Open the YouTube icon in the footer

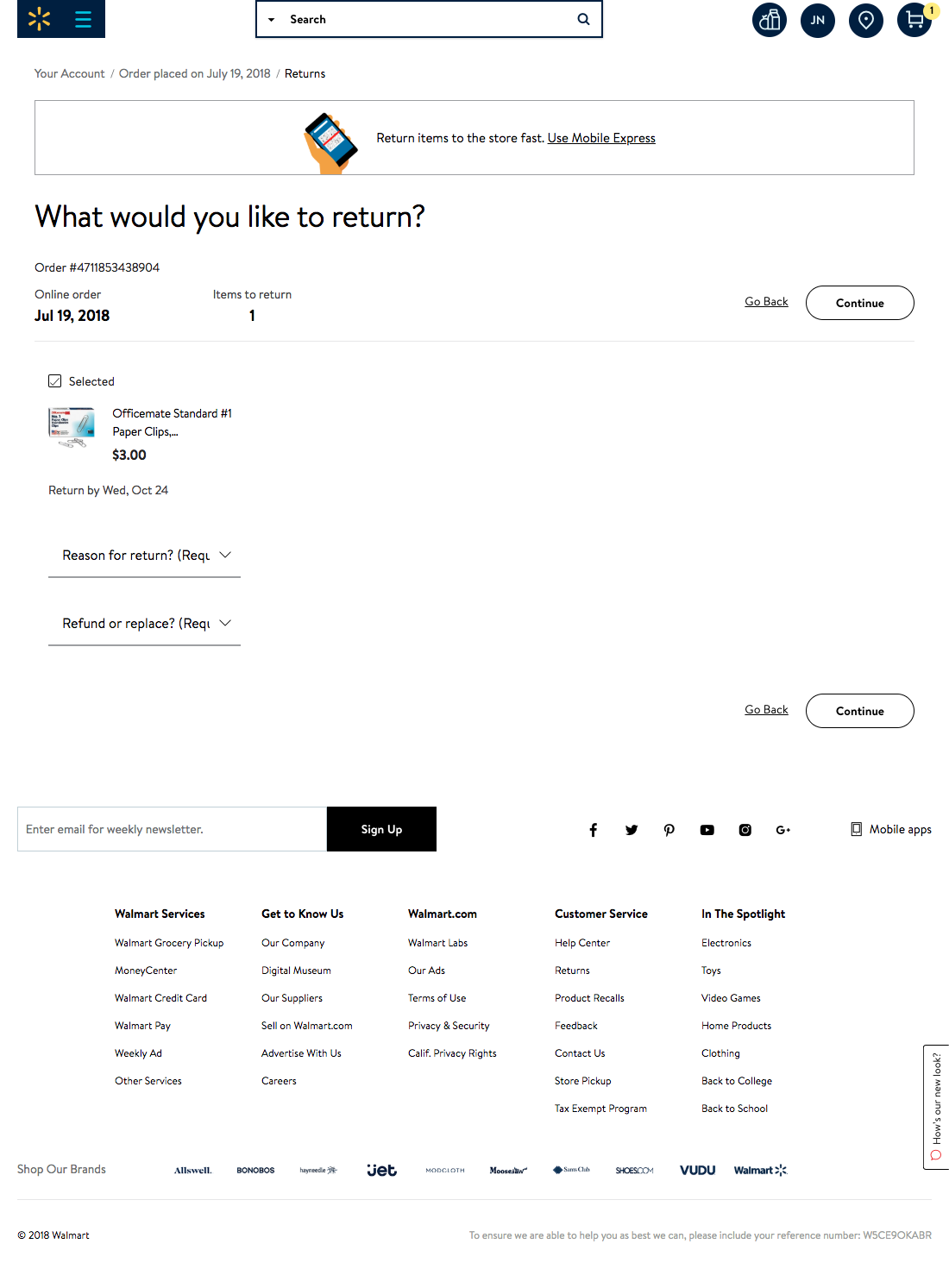tap(707, 829)
